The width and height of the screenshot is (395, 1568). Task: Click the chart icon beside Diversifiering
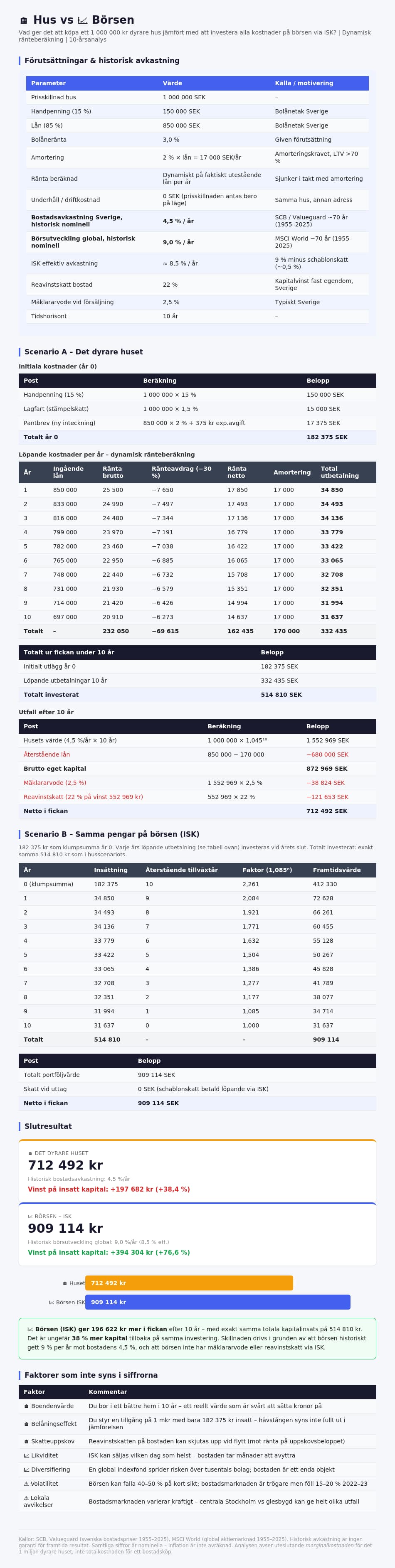click(26, 1470)
